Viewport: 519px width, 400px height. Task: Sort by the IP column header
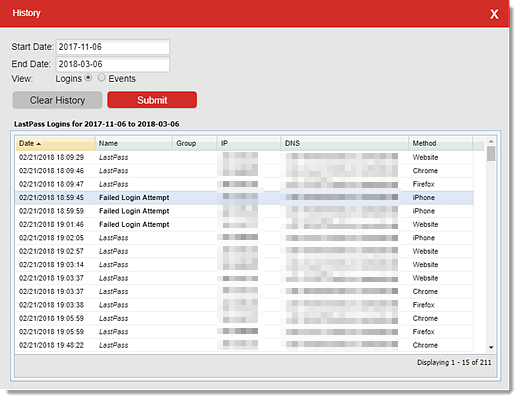point(249,144)
